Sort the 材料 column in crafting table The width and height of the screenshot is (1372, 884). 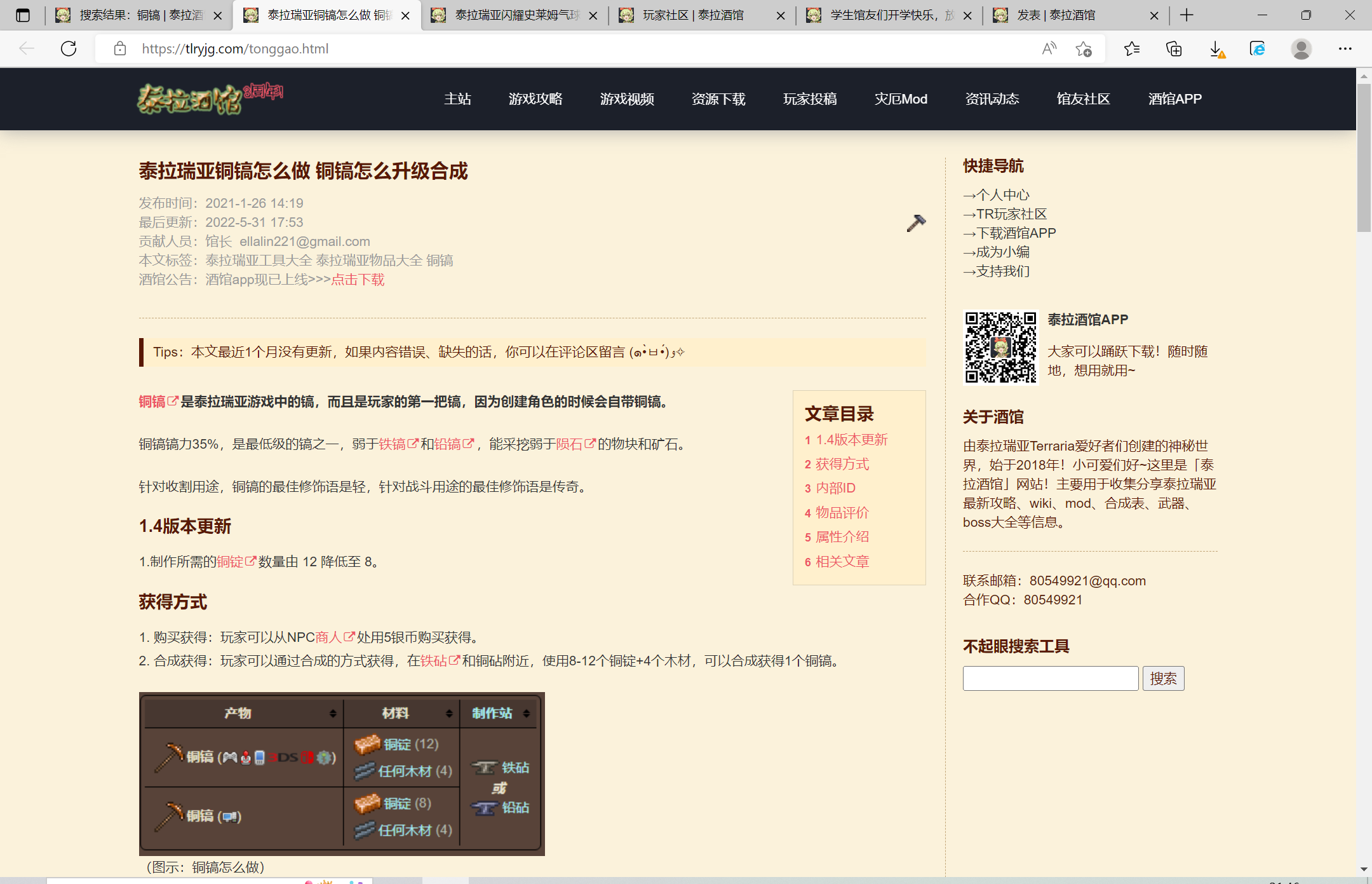tap(449, 714)
